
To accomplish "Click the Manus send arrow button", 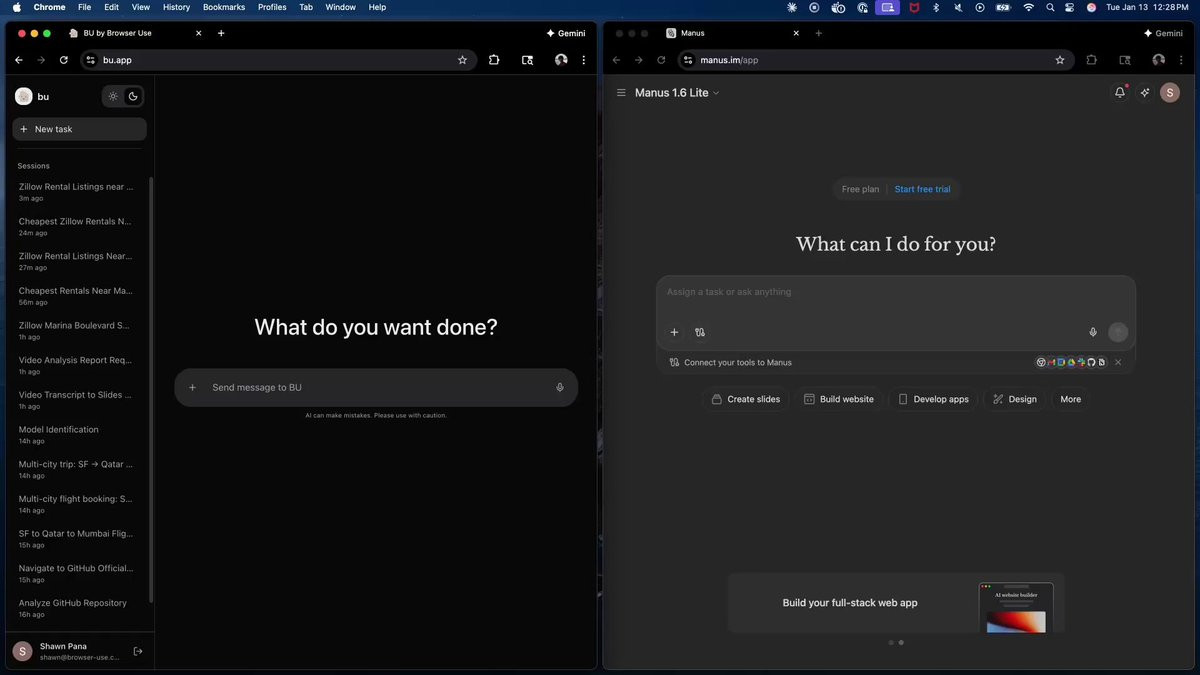I will click(x=1118, y=332).
